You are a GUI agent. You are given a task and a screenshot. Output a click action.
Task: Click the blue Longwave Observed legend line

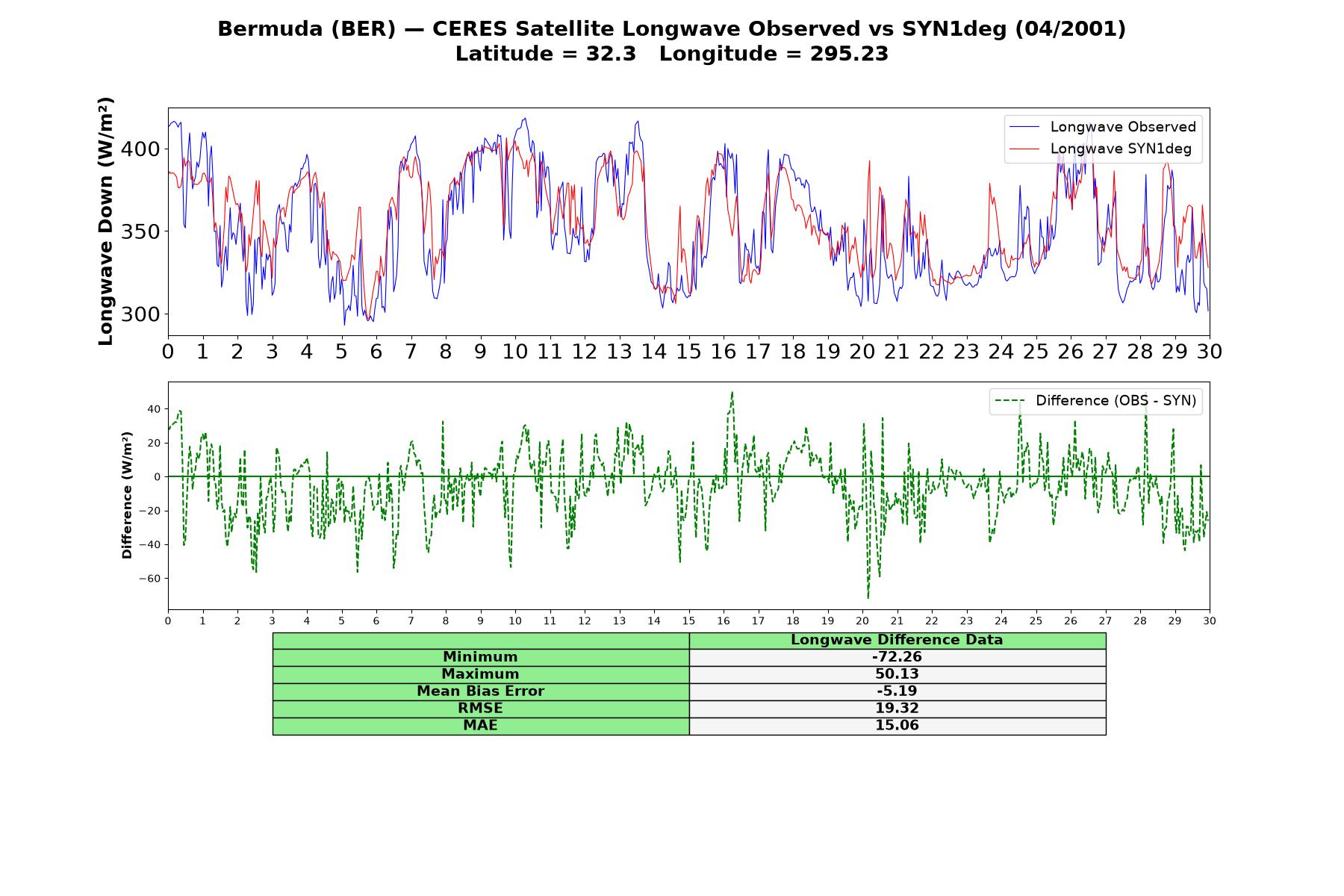coord(1024,128)
